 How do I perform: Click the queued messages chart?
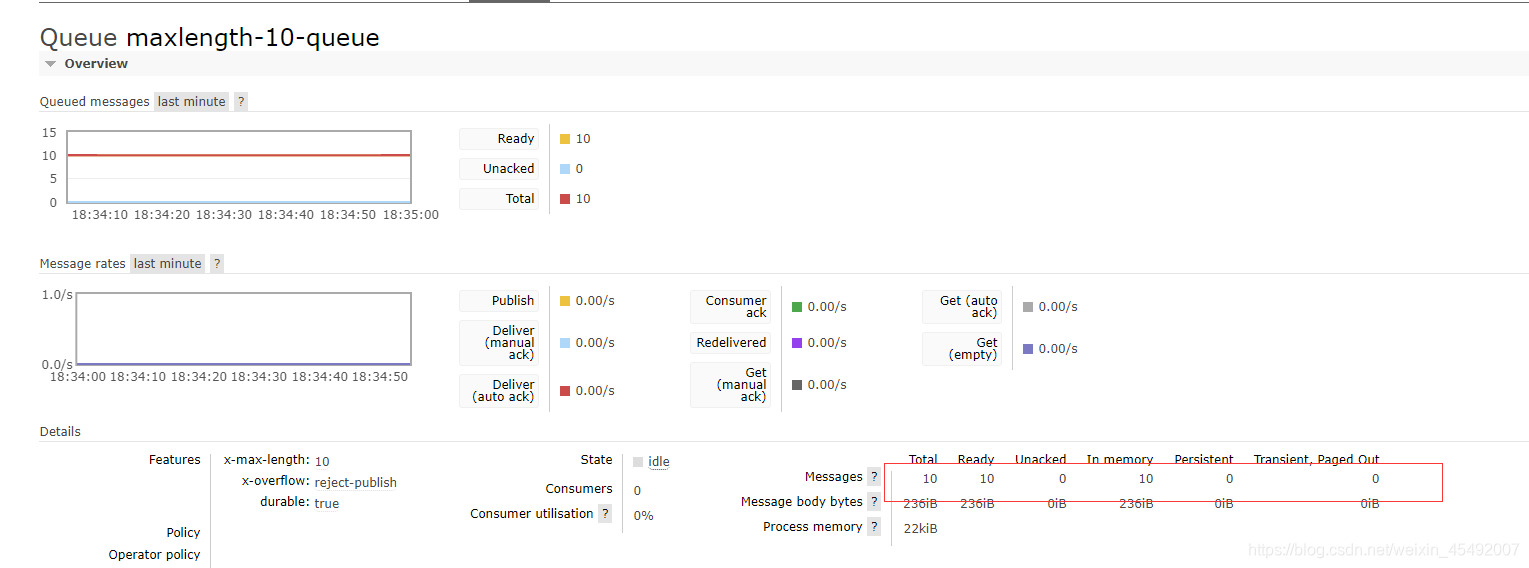click(x=239, y=167)
